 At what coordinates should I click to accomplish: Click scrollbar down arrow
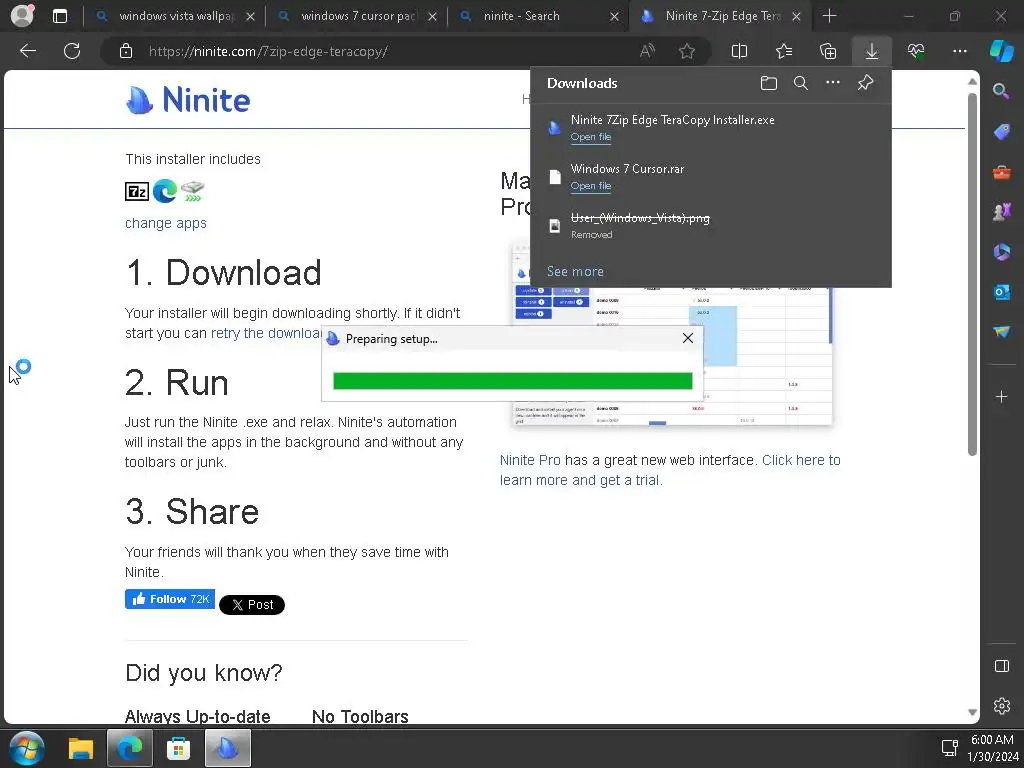pyautogui.click(x=972, y=712)
